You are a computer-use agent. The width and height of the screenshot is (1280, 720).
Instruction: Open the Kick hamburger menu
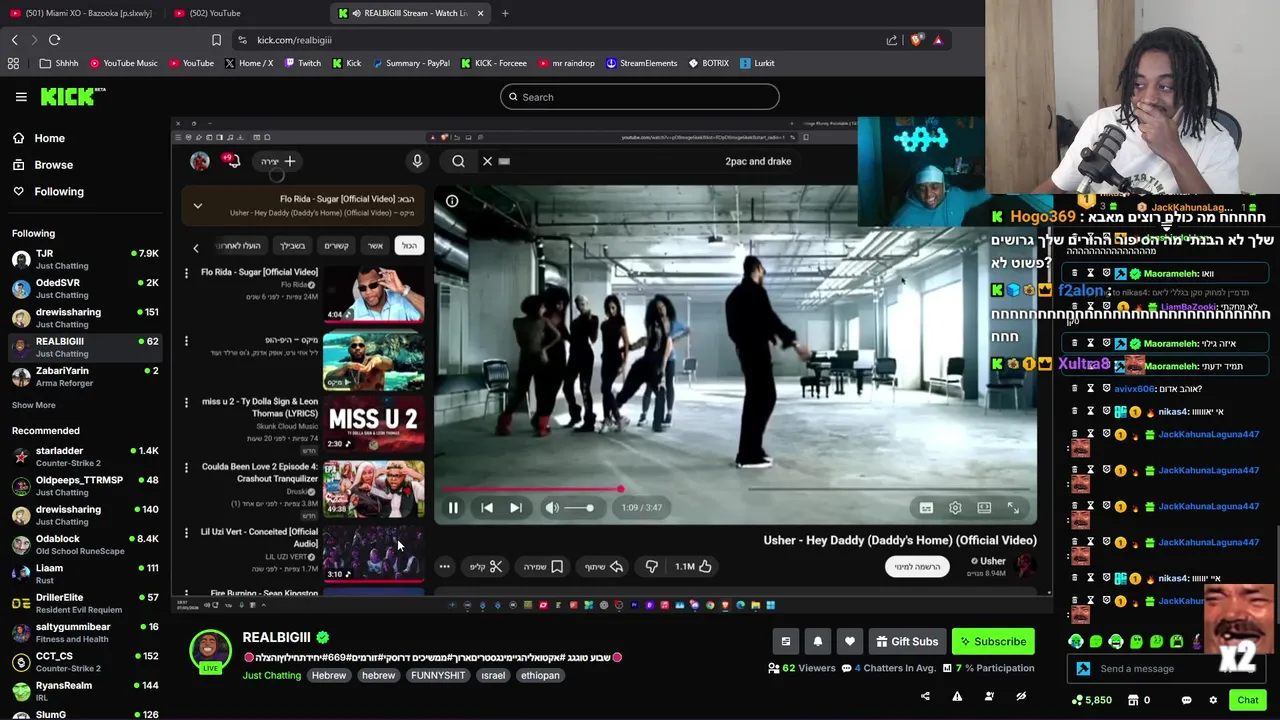pyautogui.click(x=21, y=97)
